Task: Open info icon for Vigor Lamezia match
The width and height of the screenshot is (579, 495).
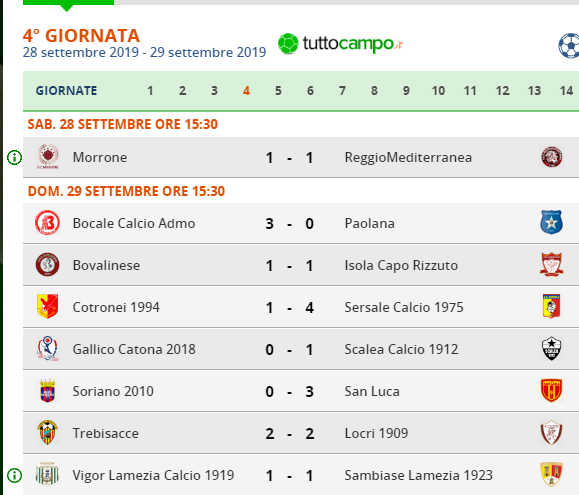Action: click(x=14, y=475)
